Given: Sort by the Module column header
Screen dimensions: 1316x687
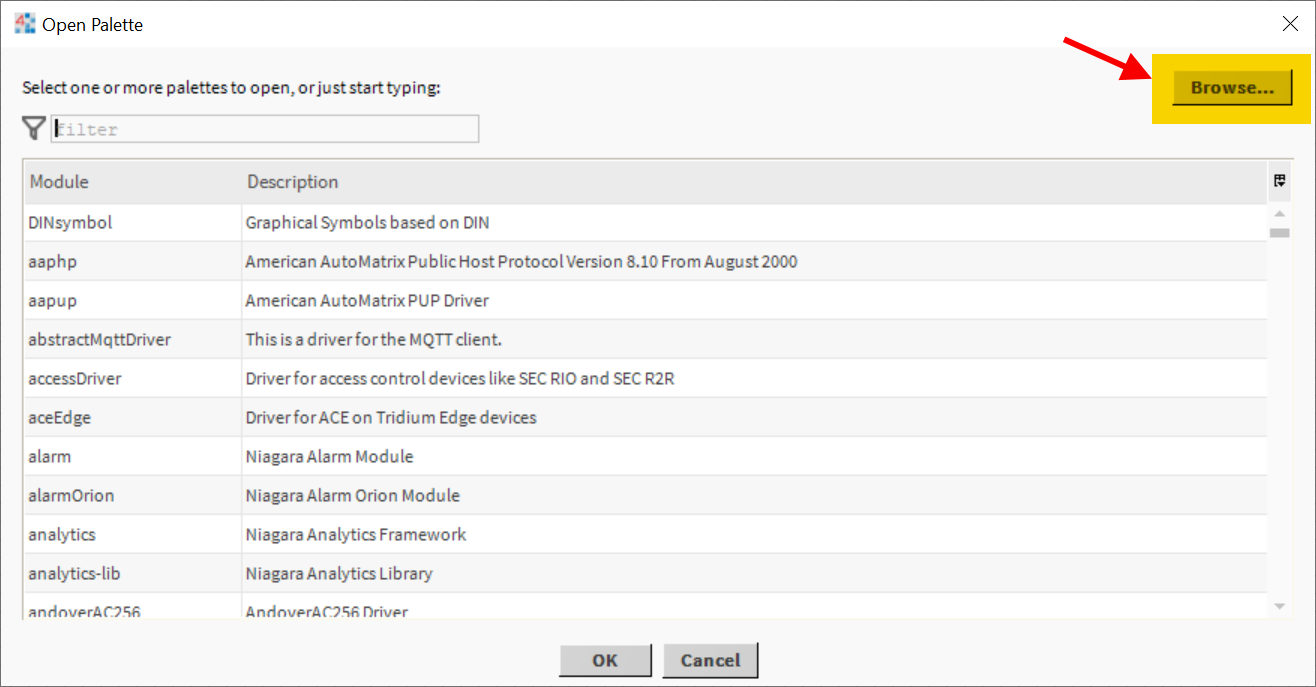Looking at the screenshot, I should click(133, 182).
